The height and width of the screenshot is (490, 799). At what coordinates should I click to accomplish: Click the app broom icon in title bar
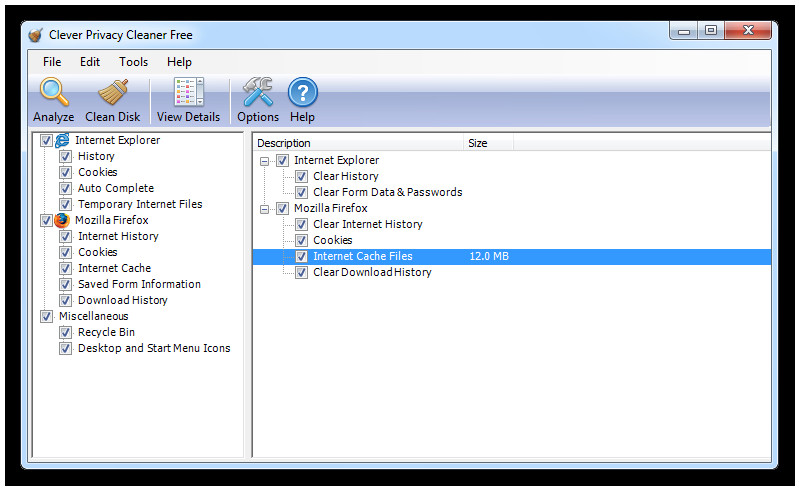tap(35, 35)
